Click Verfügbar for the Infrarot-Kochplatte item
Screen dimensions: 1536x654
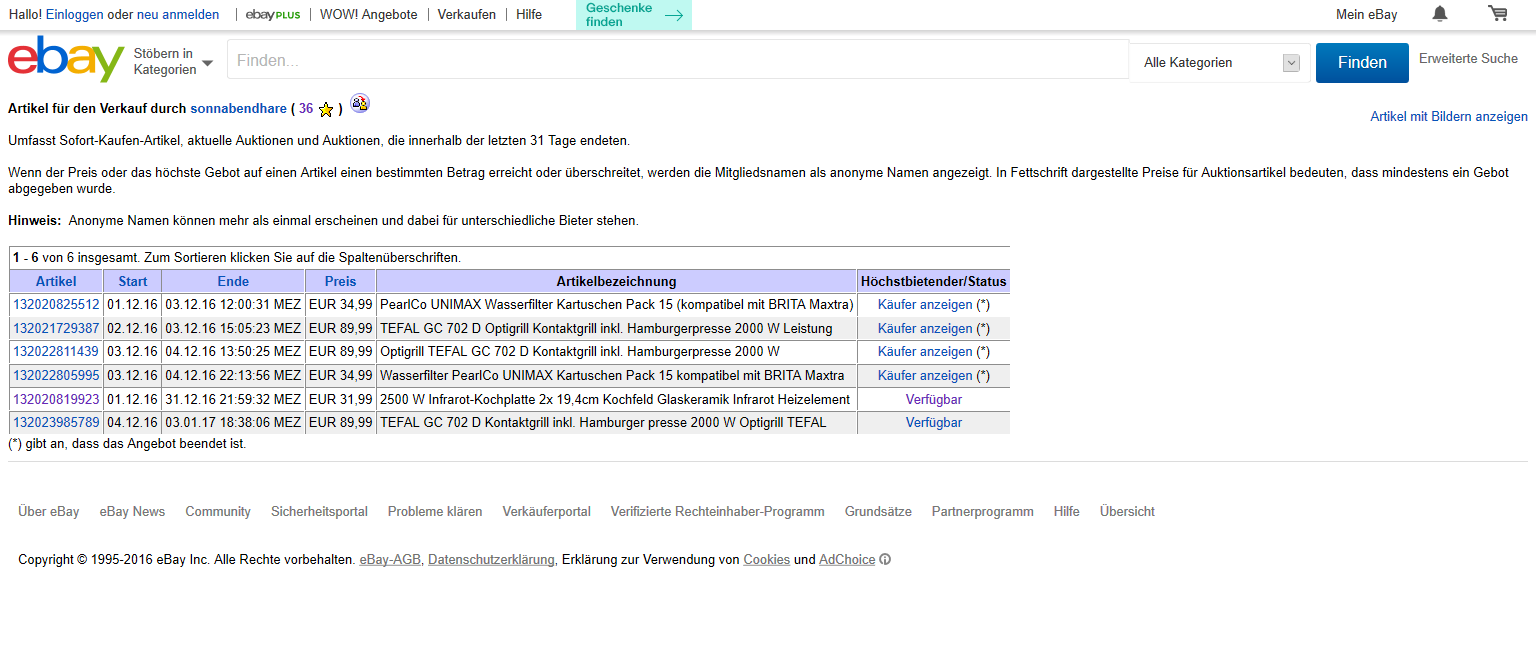tap(934, 399)
